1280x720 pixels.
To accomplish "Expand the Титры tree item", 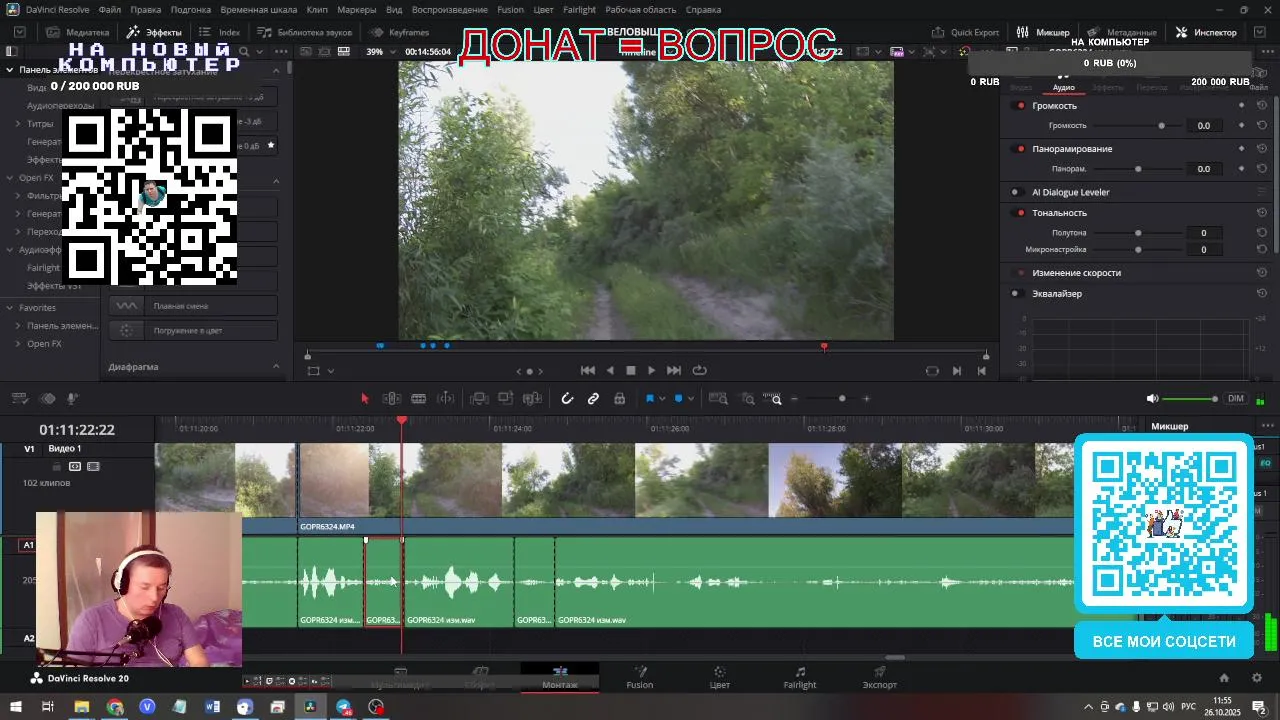I will [19, 124].
